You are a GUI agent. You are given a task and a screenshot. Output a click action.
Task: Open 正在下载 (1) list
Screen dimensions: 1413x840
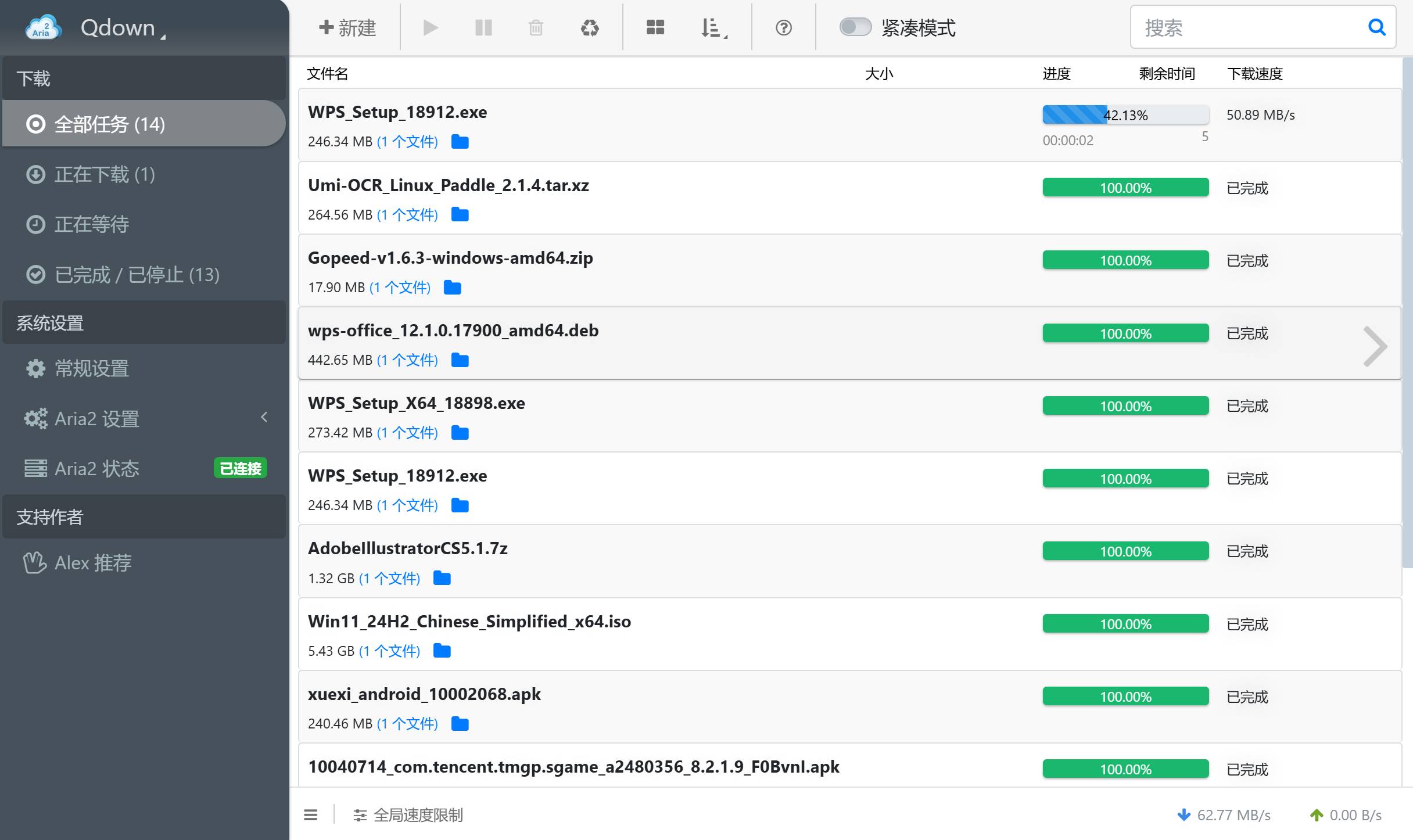tap(144, 174)
